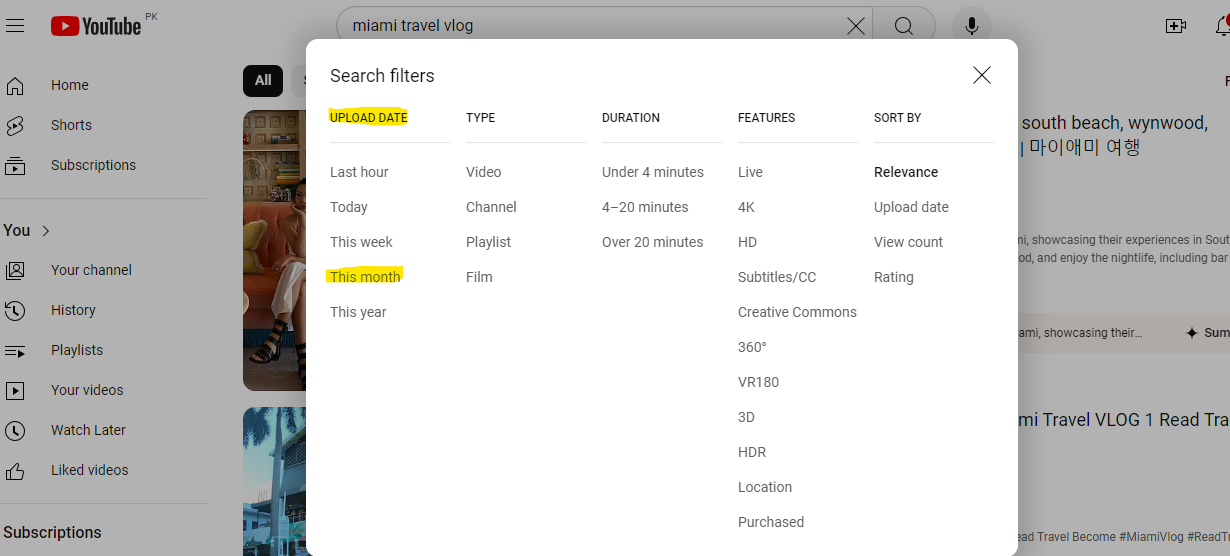
Task: Enable the Subtitles/CC filter
Action: tap(777, 277)
